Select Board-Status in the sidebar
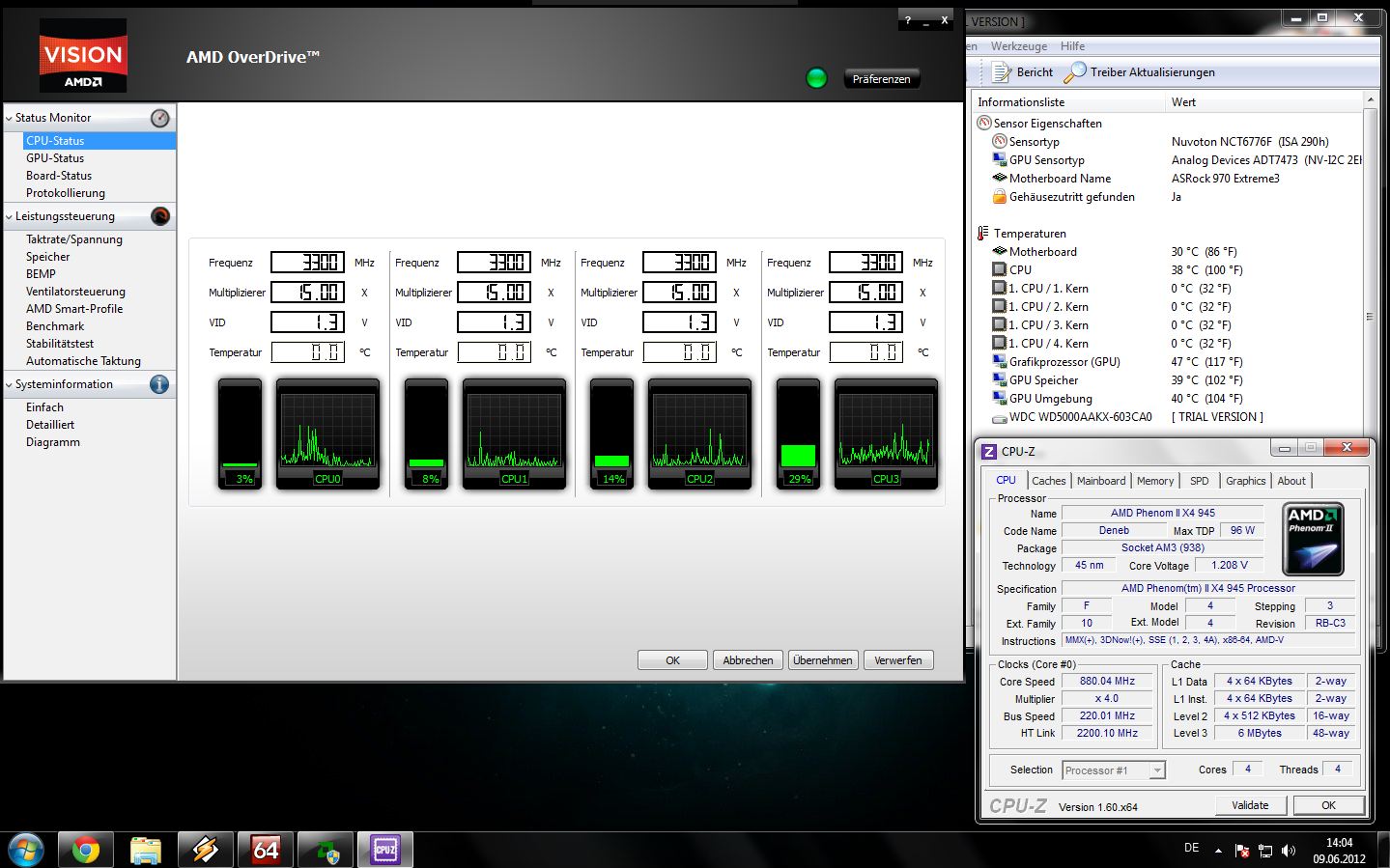The width and height of the screenshot is (1390, 868). tap(59, 176)
